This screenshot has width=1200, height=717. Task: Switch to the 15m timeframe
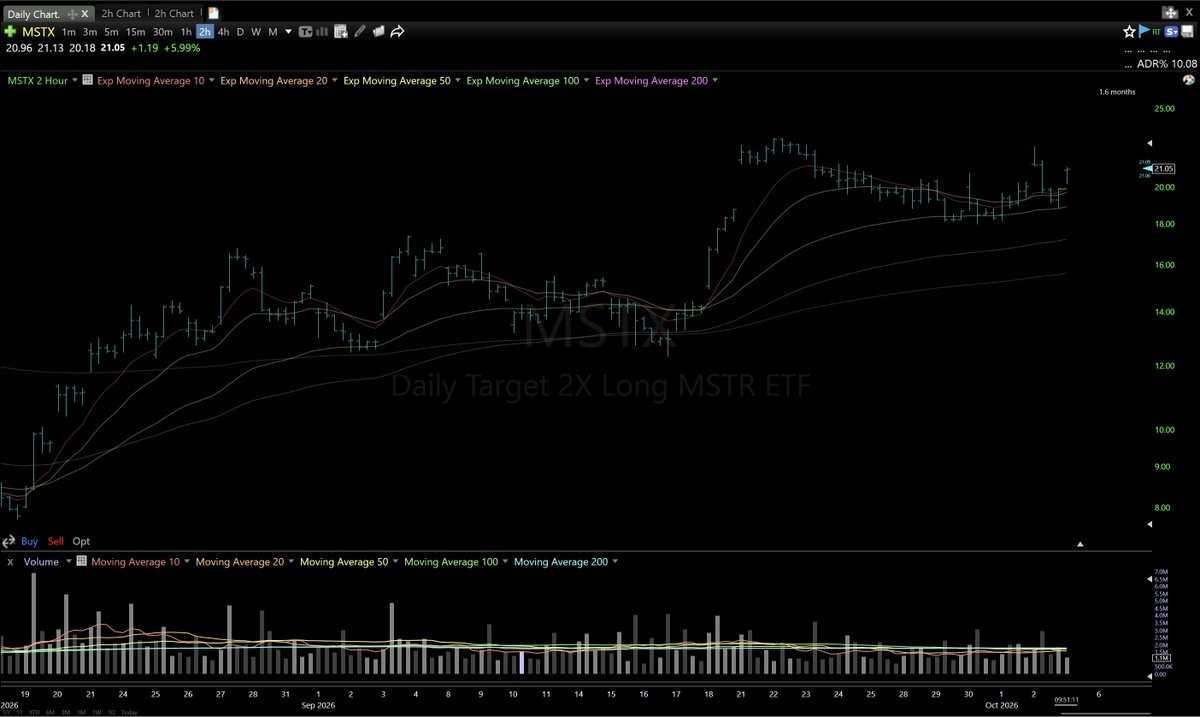tap(136, 32)
